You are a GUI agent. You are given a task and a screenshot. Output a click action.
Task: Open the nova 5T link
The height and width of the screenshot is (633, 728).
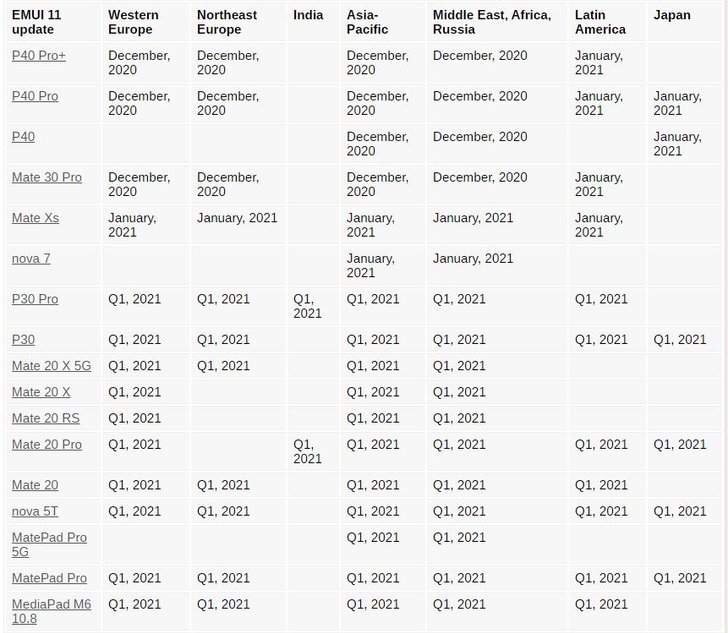pyautogui.click(x=35, y=511)
